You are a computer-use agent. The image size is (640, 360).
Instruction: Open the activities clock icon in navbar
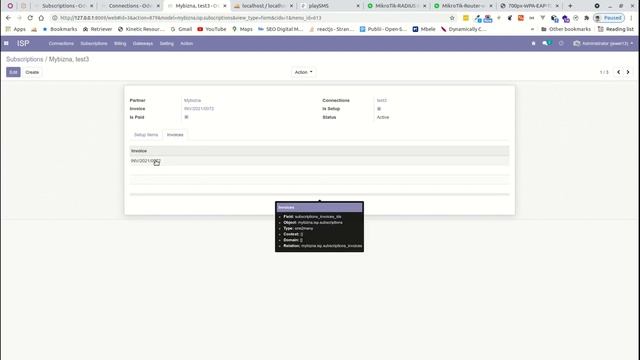click(561, 43)
